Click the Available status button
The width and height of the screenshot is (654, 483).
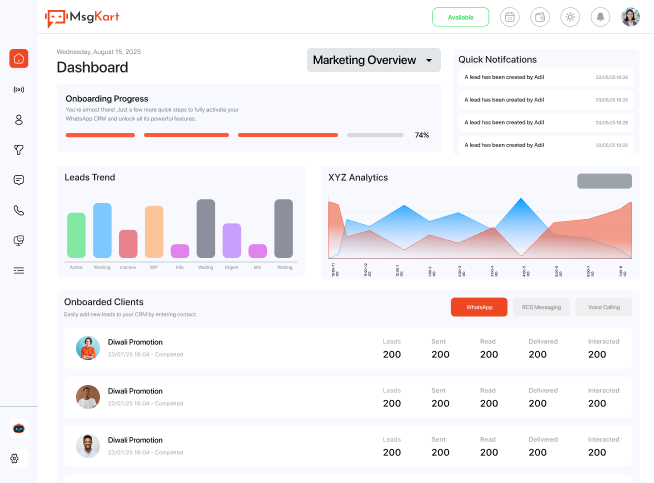tap(460, 17)
